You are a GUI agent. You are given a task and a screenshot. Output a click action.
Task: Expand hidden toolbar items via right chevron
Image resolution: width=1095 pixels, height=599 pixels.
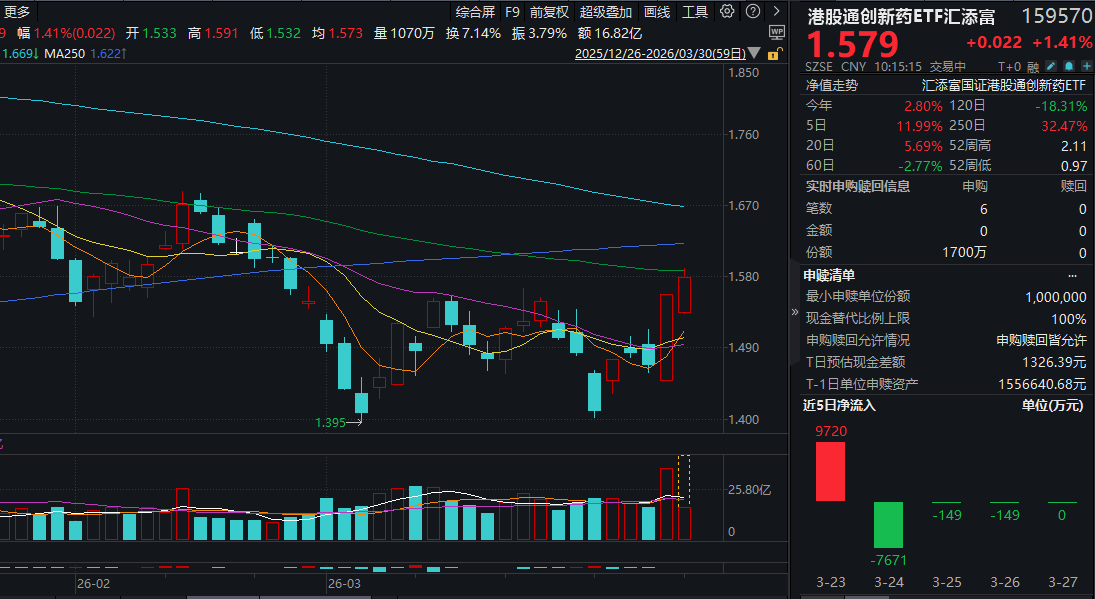[x=777, y=11]
